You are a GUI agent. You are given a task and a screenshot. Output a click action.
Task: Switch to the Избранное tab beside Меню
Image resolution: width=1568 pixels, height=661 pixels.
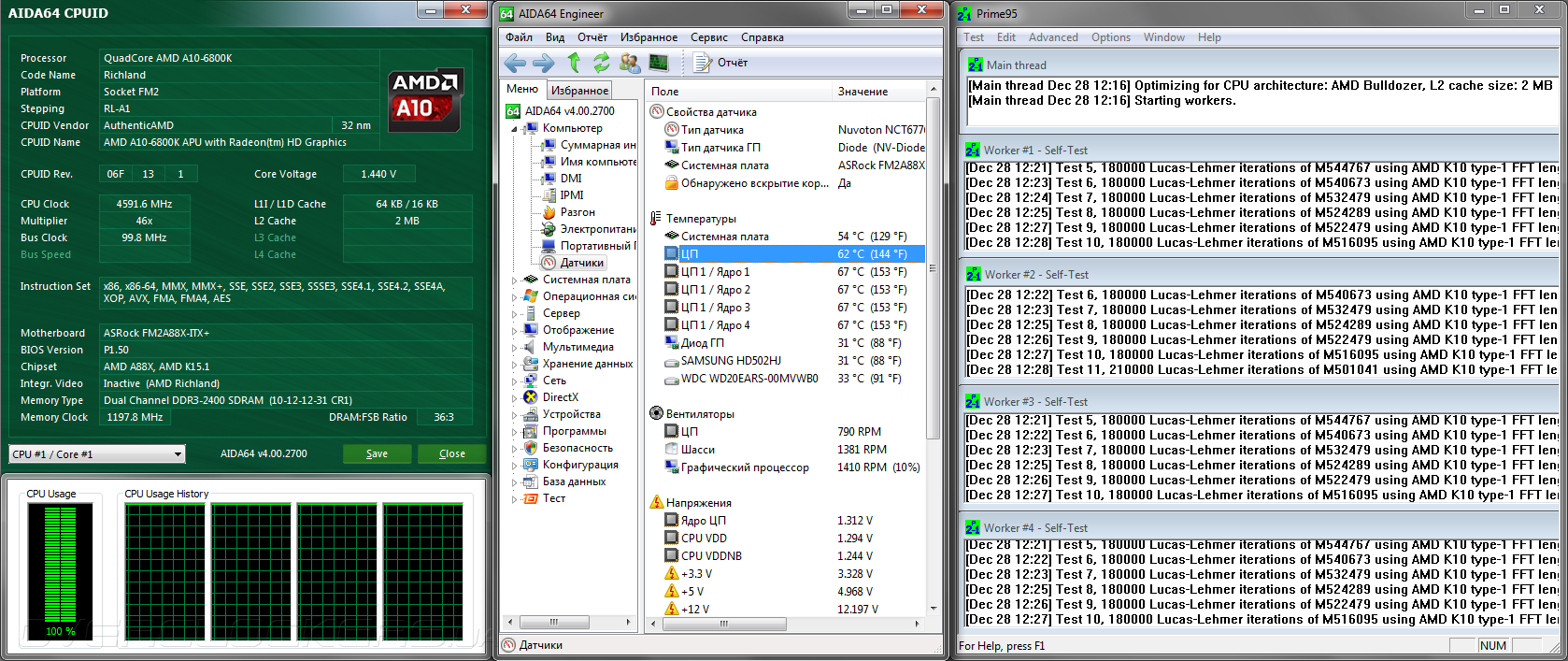tap(579, 90)
